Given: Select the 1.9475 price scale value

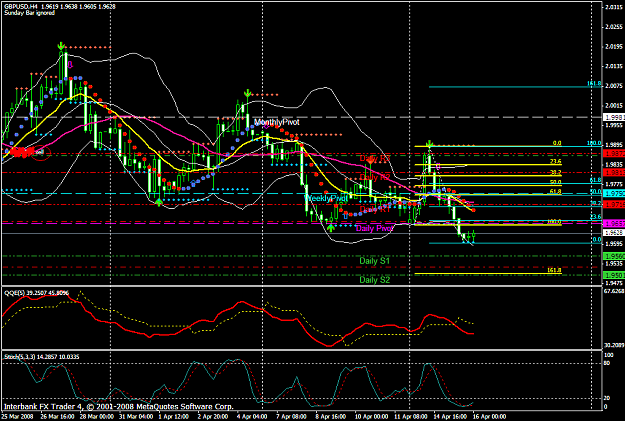Looking at the screenshot, I should point(614,283).
